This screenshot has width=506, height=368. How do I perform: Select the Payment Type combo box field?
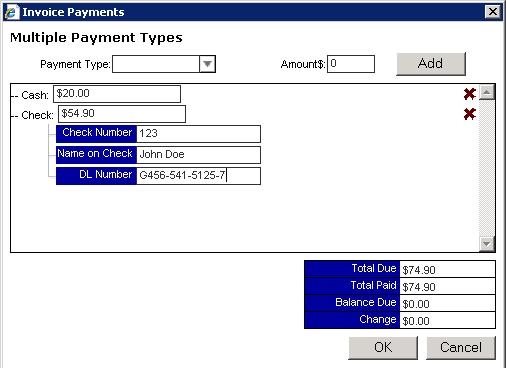[164, 64]
